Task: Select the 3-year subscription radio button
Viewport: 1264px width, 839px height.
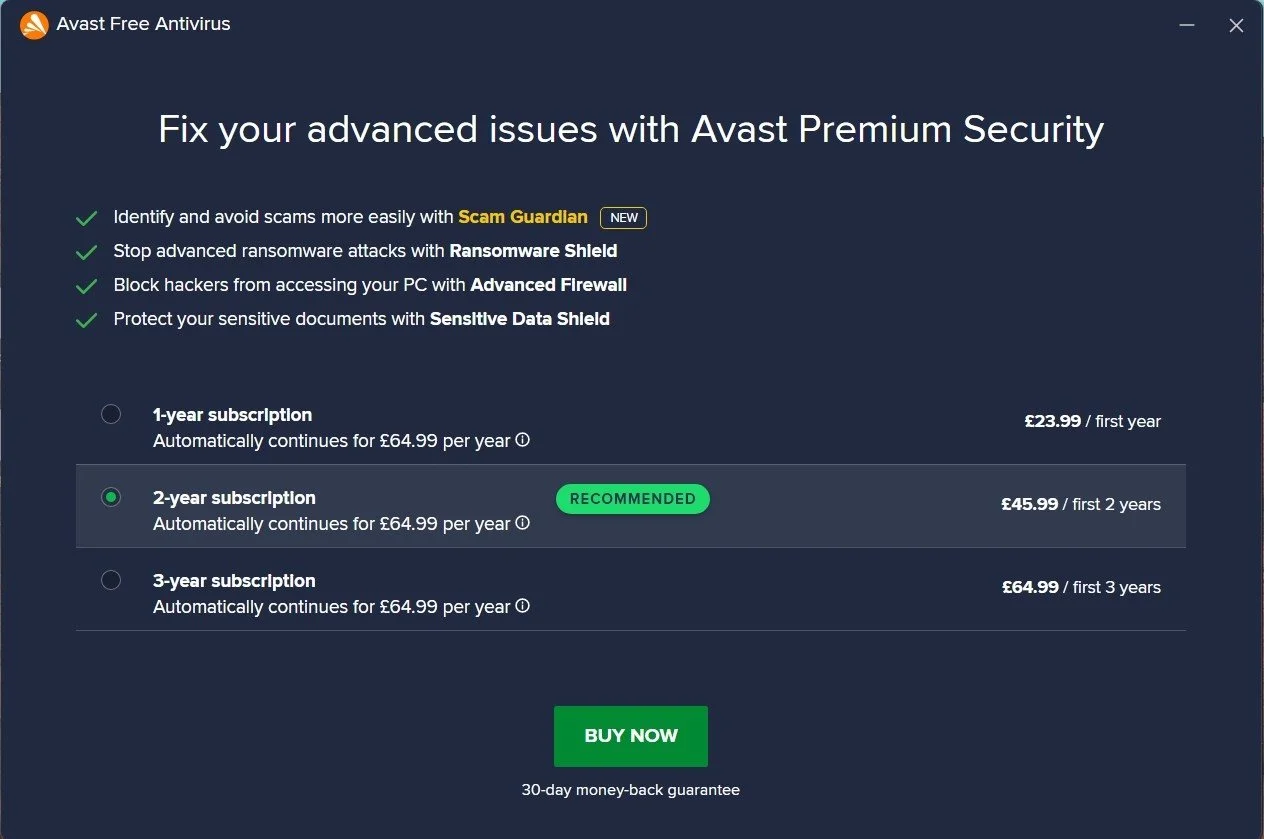Action: pos(111,580)
